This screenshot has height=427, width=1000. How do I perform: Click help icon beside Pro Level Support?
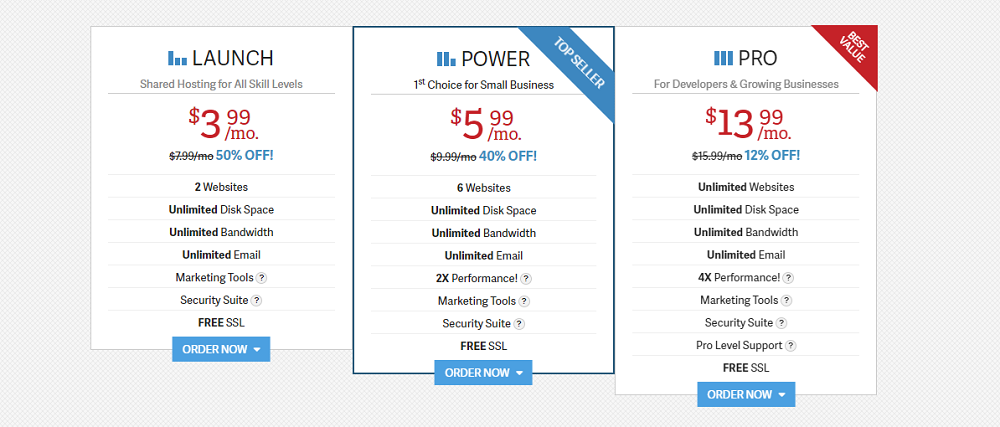(791, 346)
